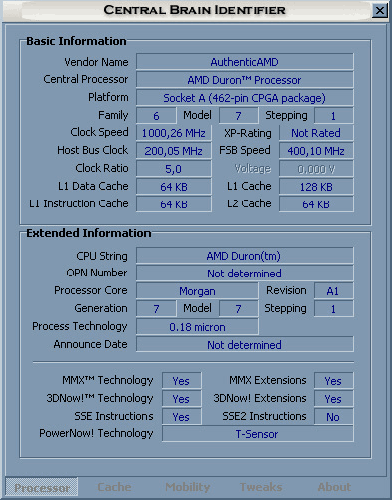The width and height of the screenshot is (392, 500).
Task: Click the 3DNow!™ Technology Yes value
Action: click(x=182, y=399)
